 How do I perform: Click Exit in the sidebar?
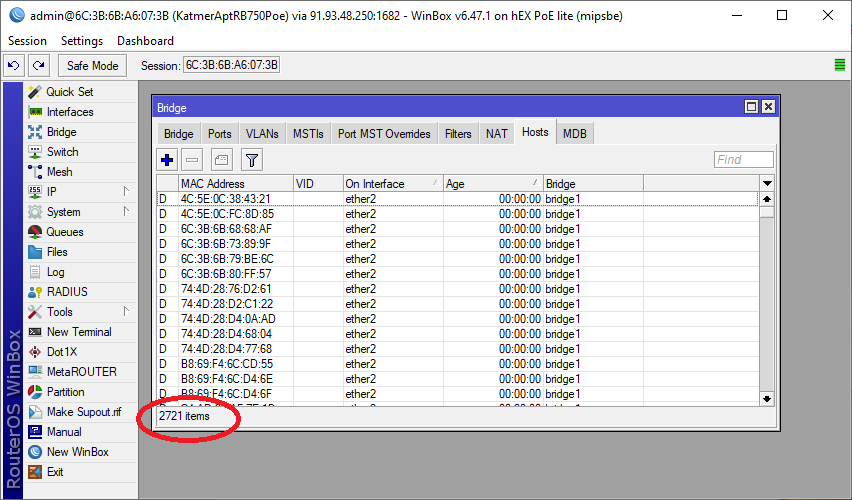[80, 472]
